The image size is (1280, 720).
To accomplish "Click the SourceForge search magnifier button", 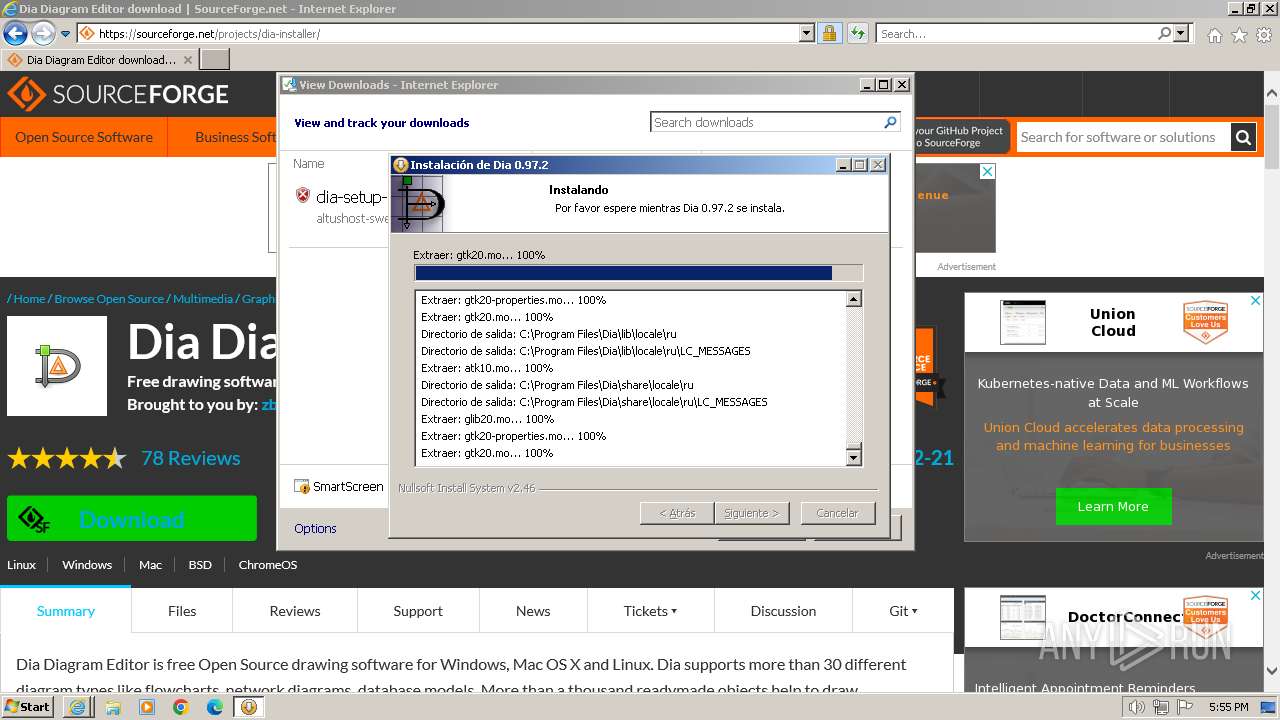I will click(x=1243, y=137).
